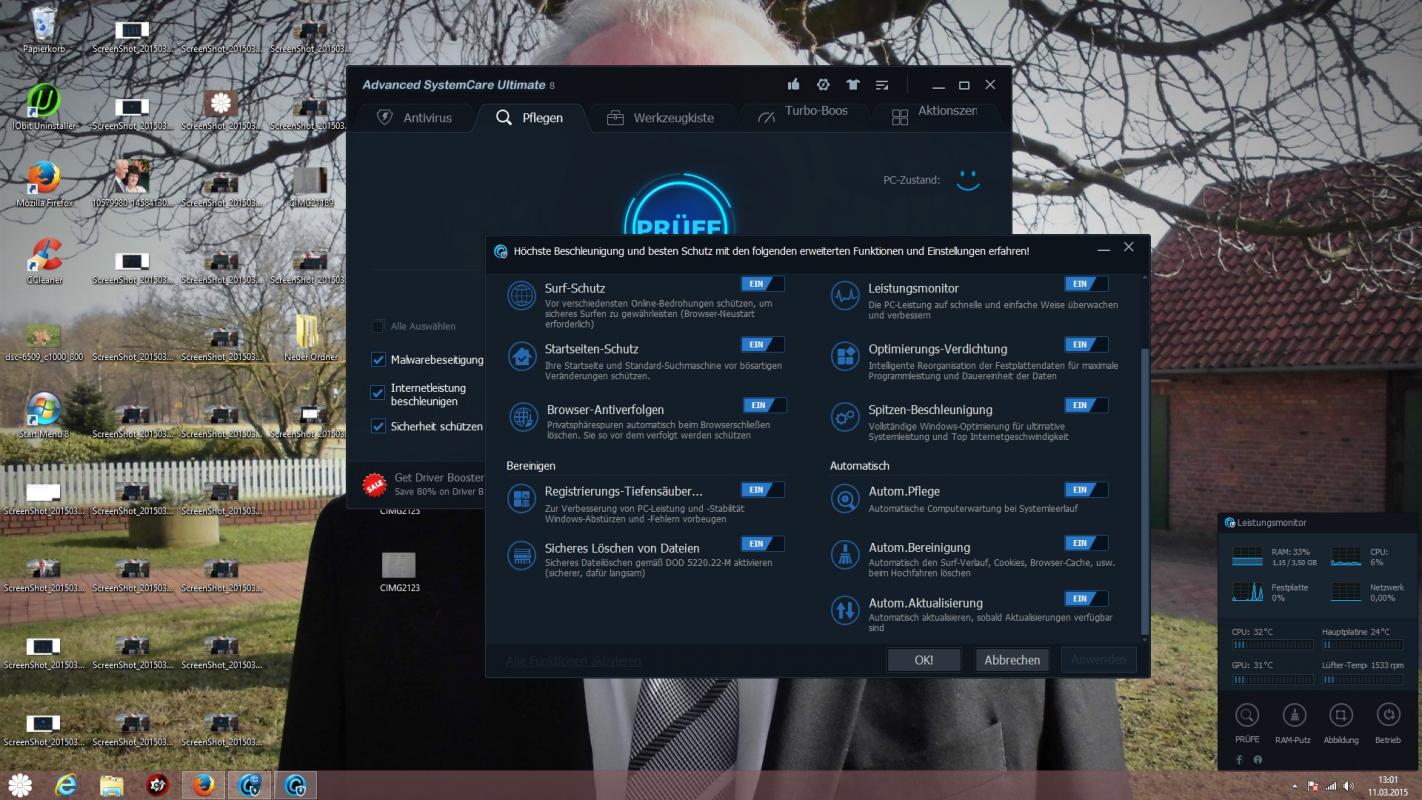The height and width of the screenshot is (800, 1422).
Task: Open the settings hexagon icon in SystemCare title bar
Action: [823, 85]
